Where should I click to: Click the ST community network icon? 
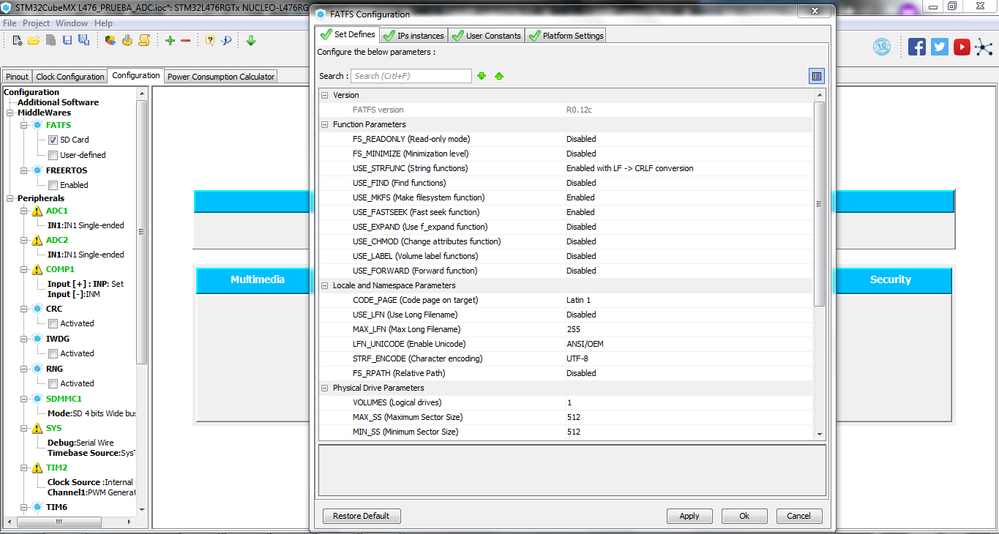(984, 47)
